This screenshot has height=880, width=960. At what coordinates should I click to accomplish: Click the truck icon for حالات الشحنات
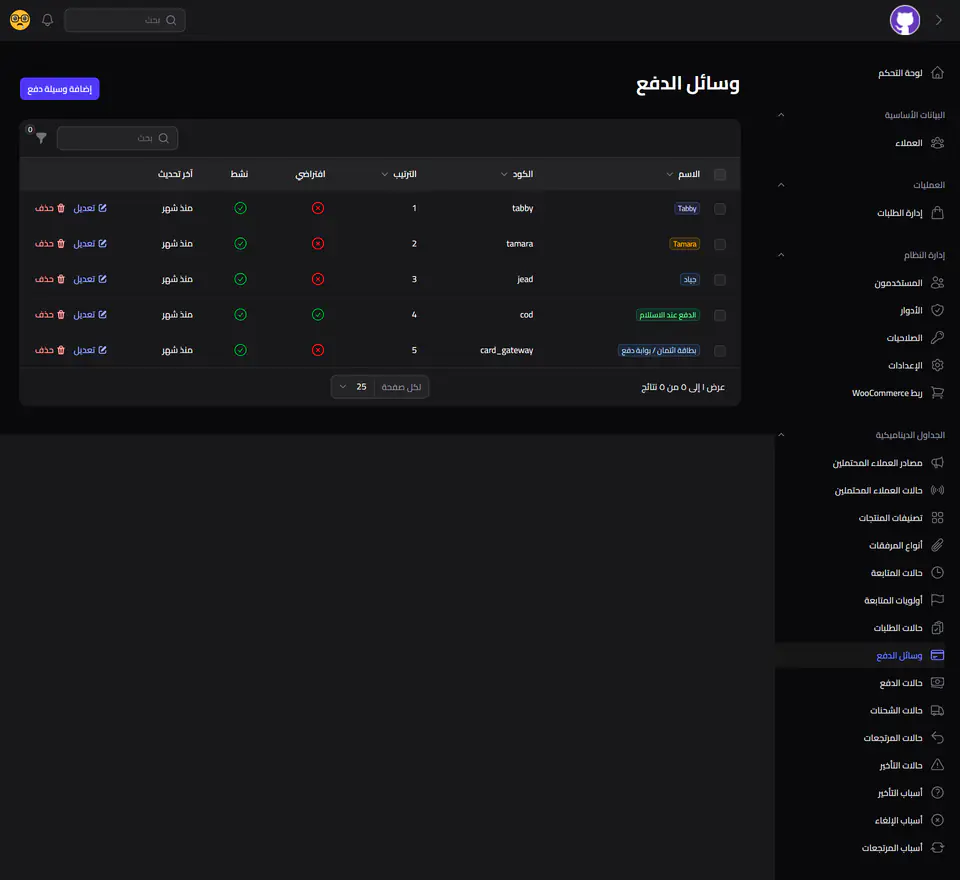(x=937, y=710)
